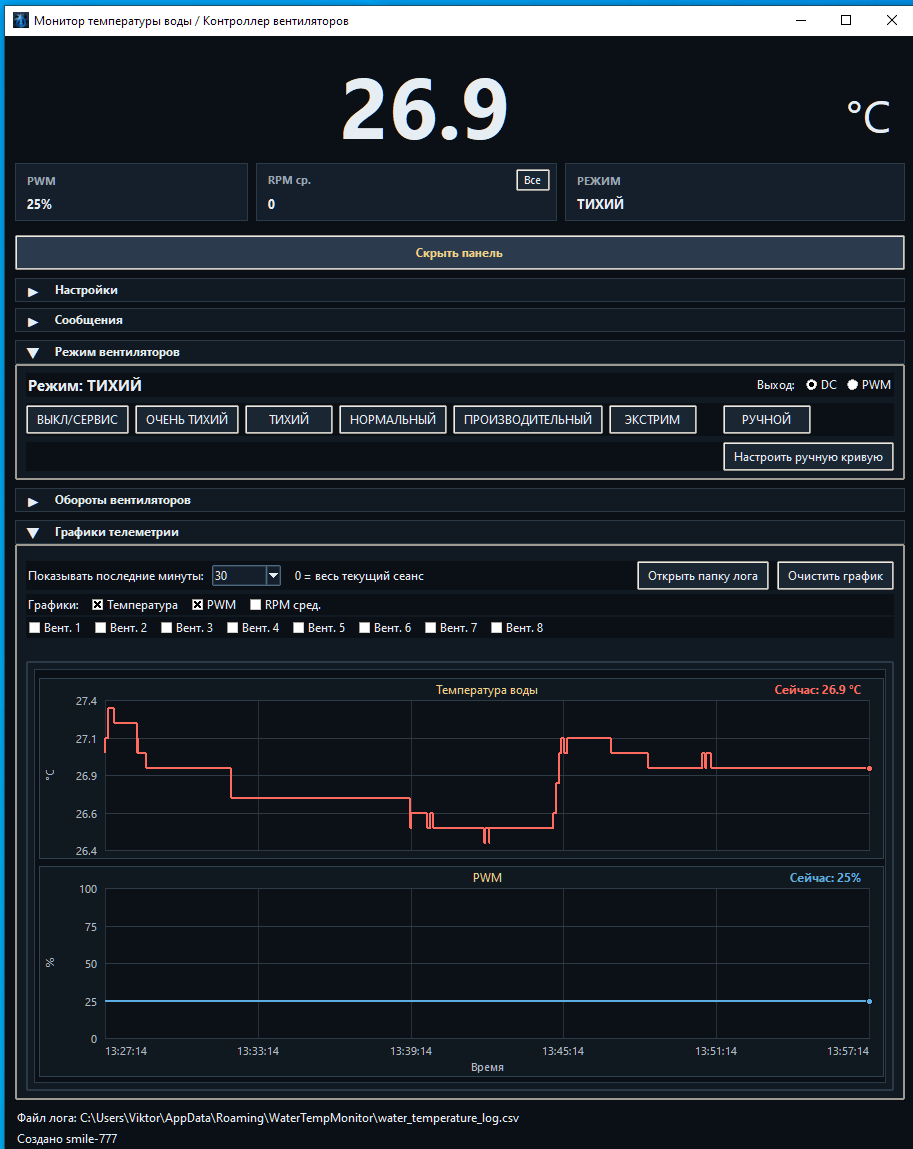Click Скрыть панель button
Viewport: 913px width, 1149px height.
459,253
